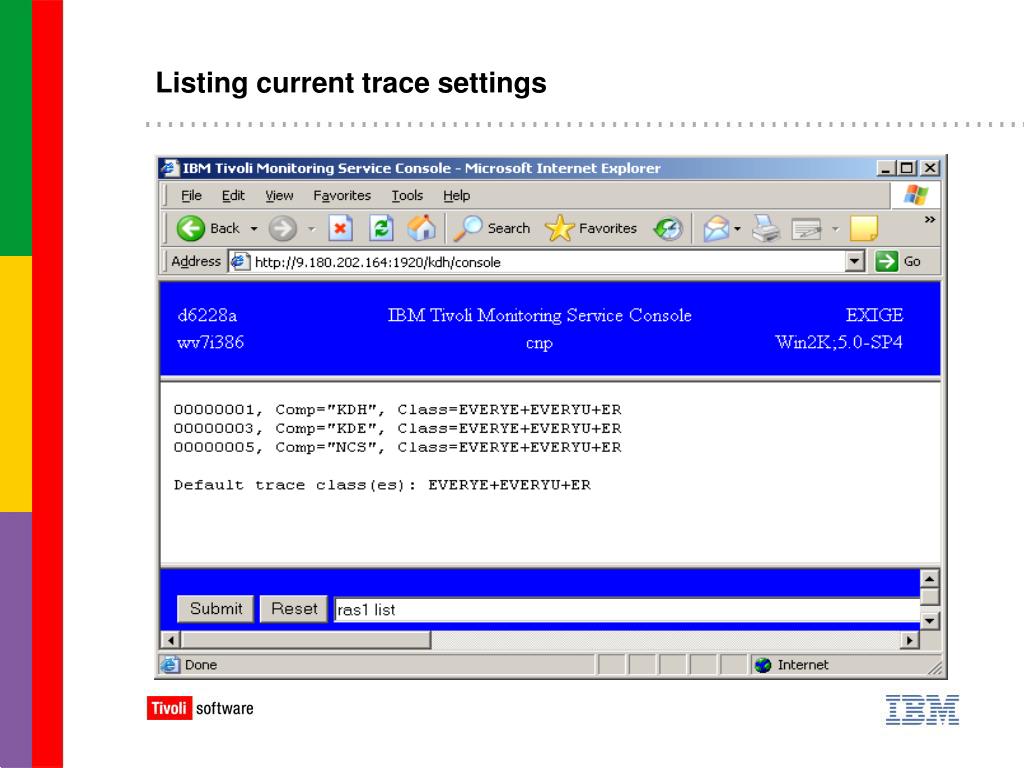
Task: Expand the Forward button history dropdown
Action: click(x=312, y=229)
